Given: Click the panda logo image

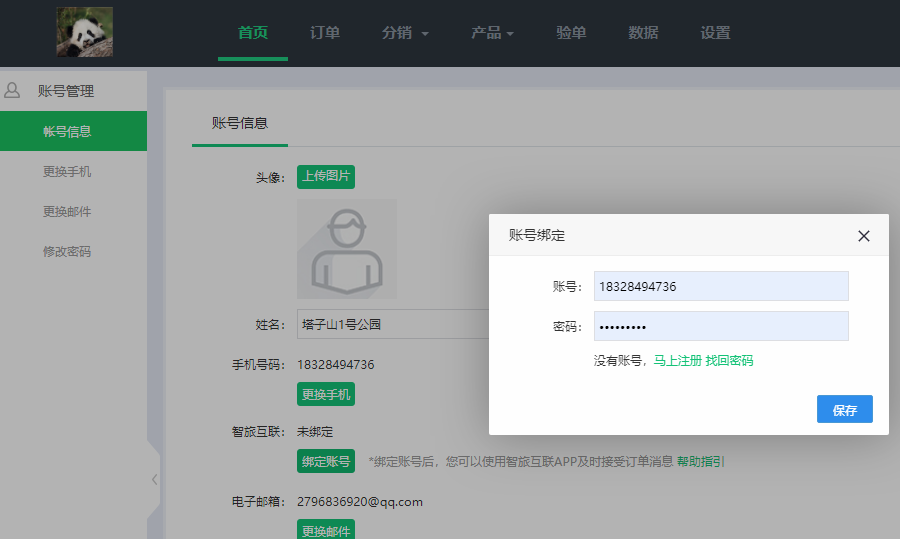Looking at the screenshot, I should [x=84, y=32].
